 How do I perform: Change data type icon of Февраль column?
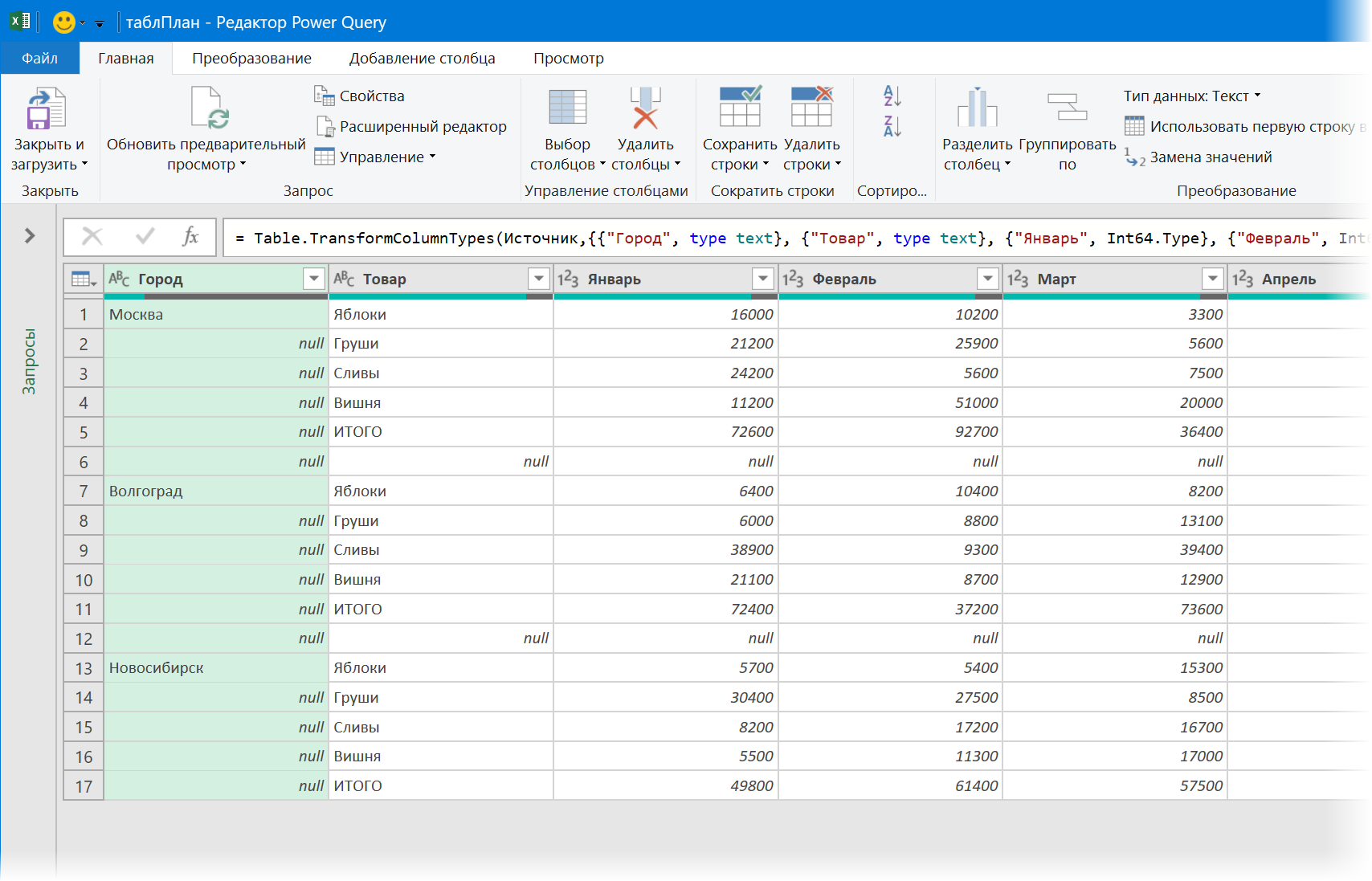point(793,279)
